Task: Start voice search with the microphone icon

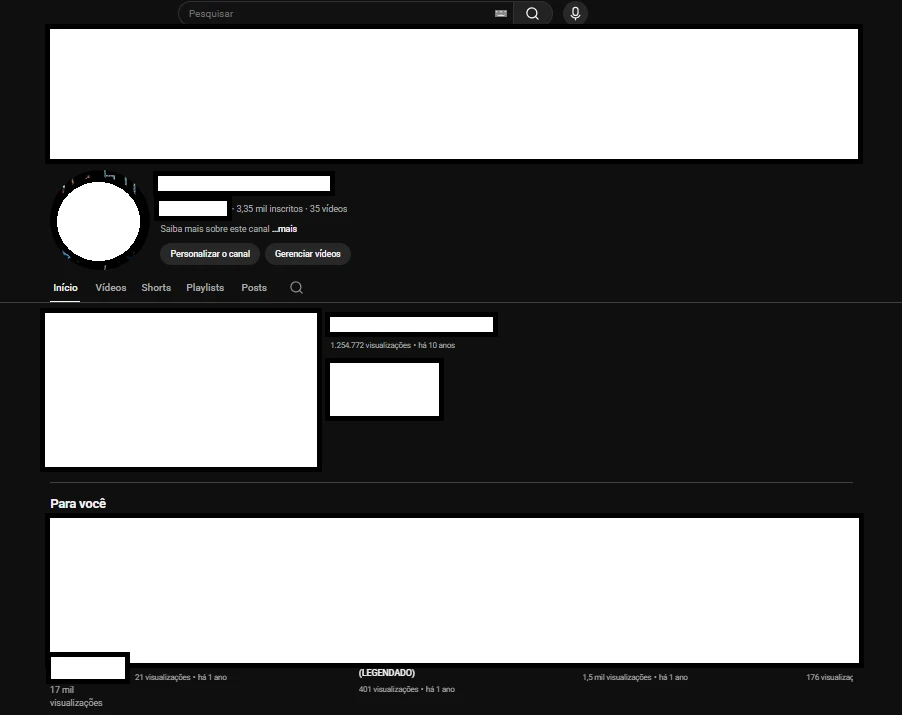Action: (x=575, y=14)
